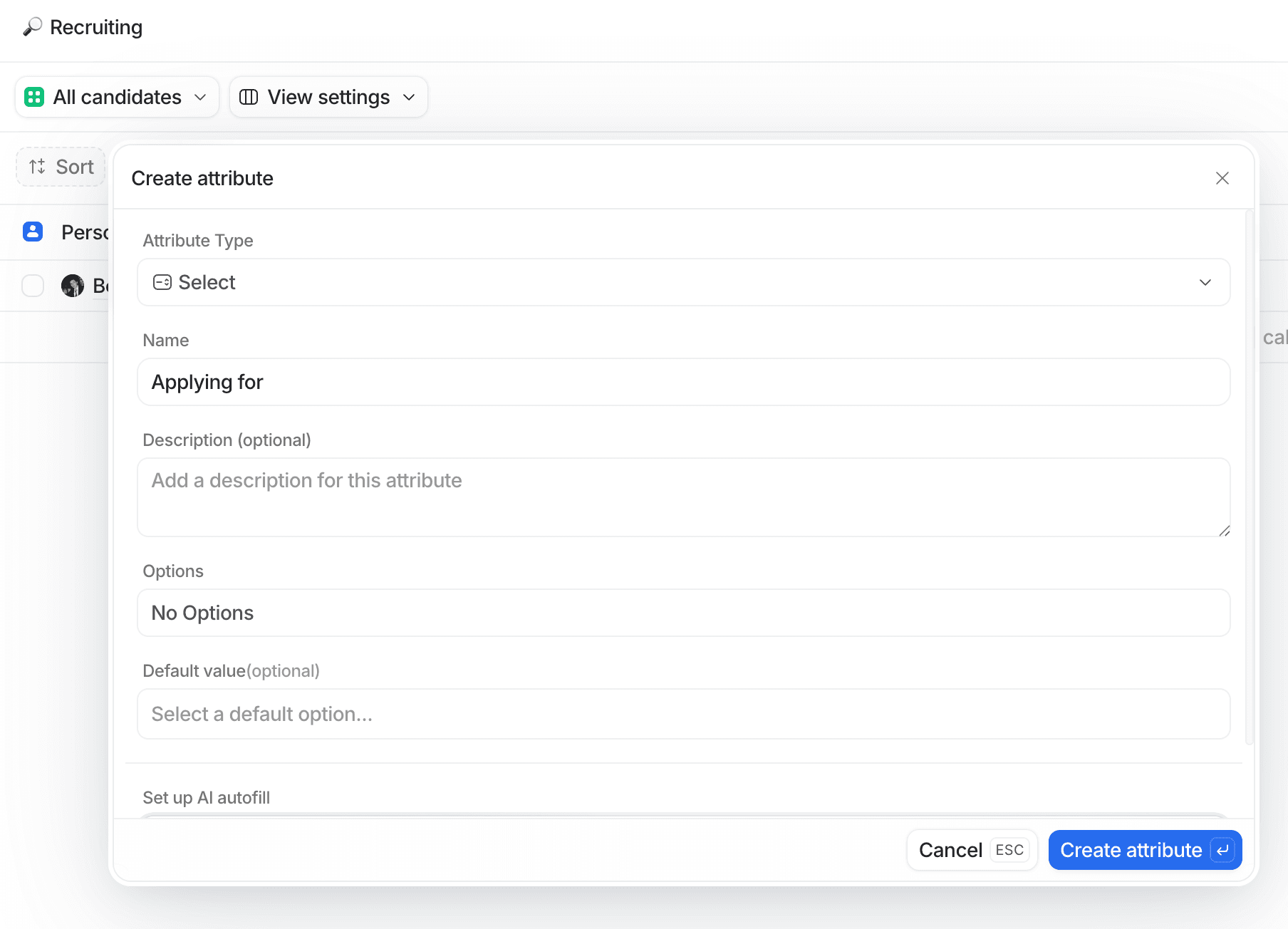The width and height of the screenshot is (1288, 929).
Task: Click the Name field containing Applying for
Action: (683, 382)
